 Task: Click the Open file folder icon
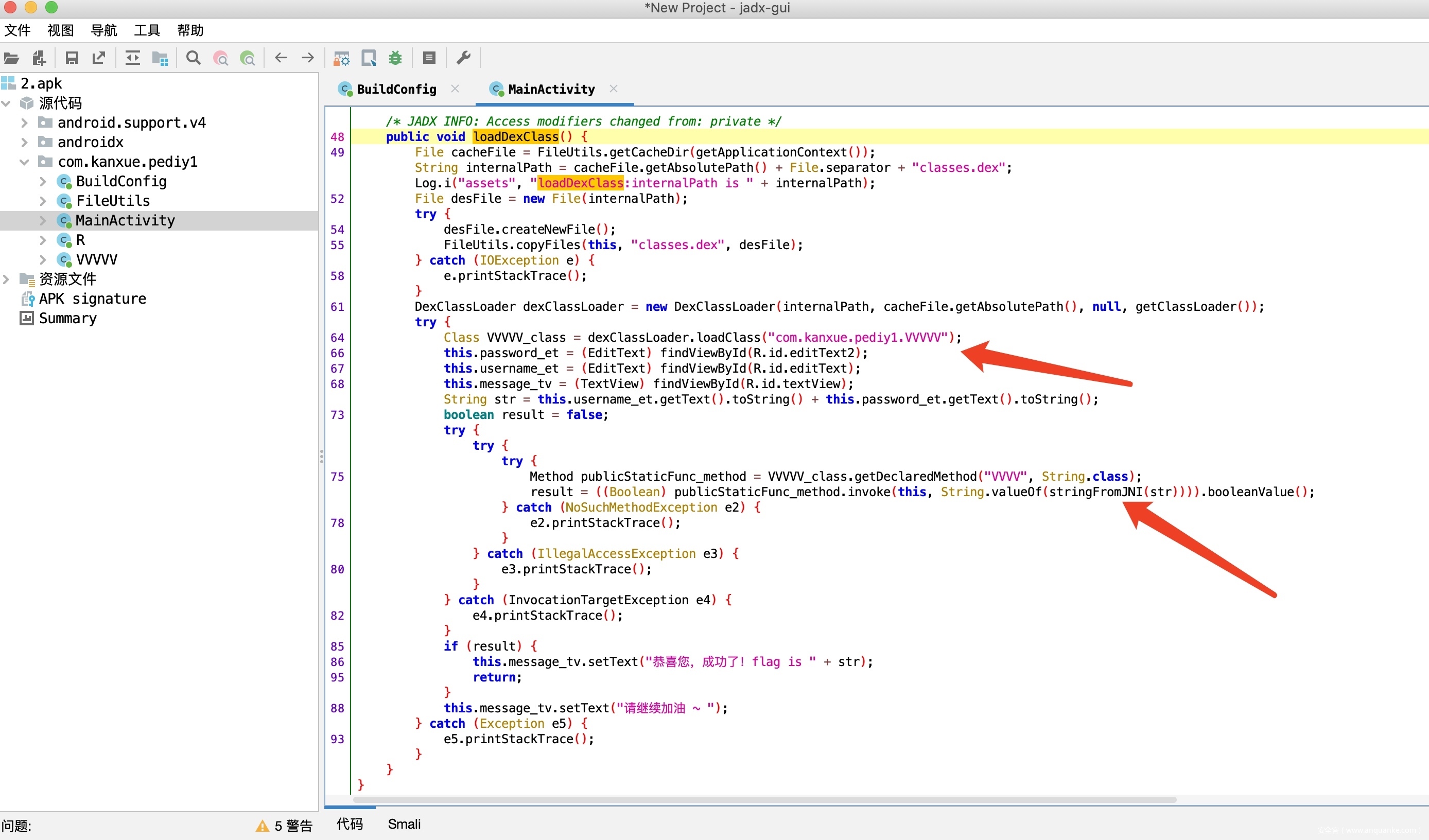pyautogui.click(x=11, y=58)
